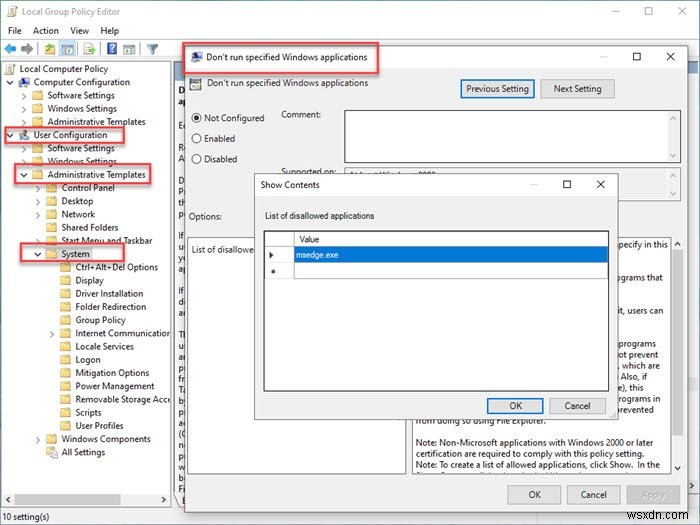The width and height of the screenshot is (700, 525).
Task: Click the All Settings icon in tree
Action: [x=52, y=452]
